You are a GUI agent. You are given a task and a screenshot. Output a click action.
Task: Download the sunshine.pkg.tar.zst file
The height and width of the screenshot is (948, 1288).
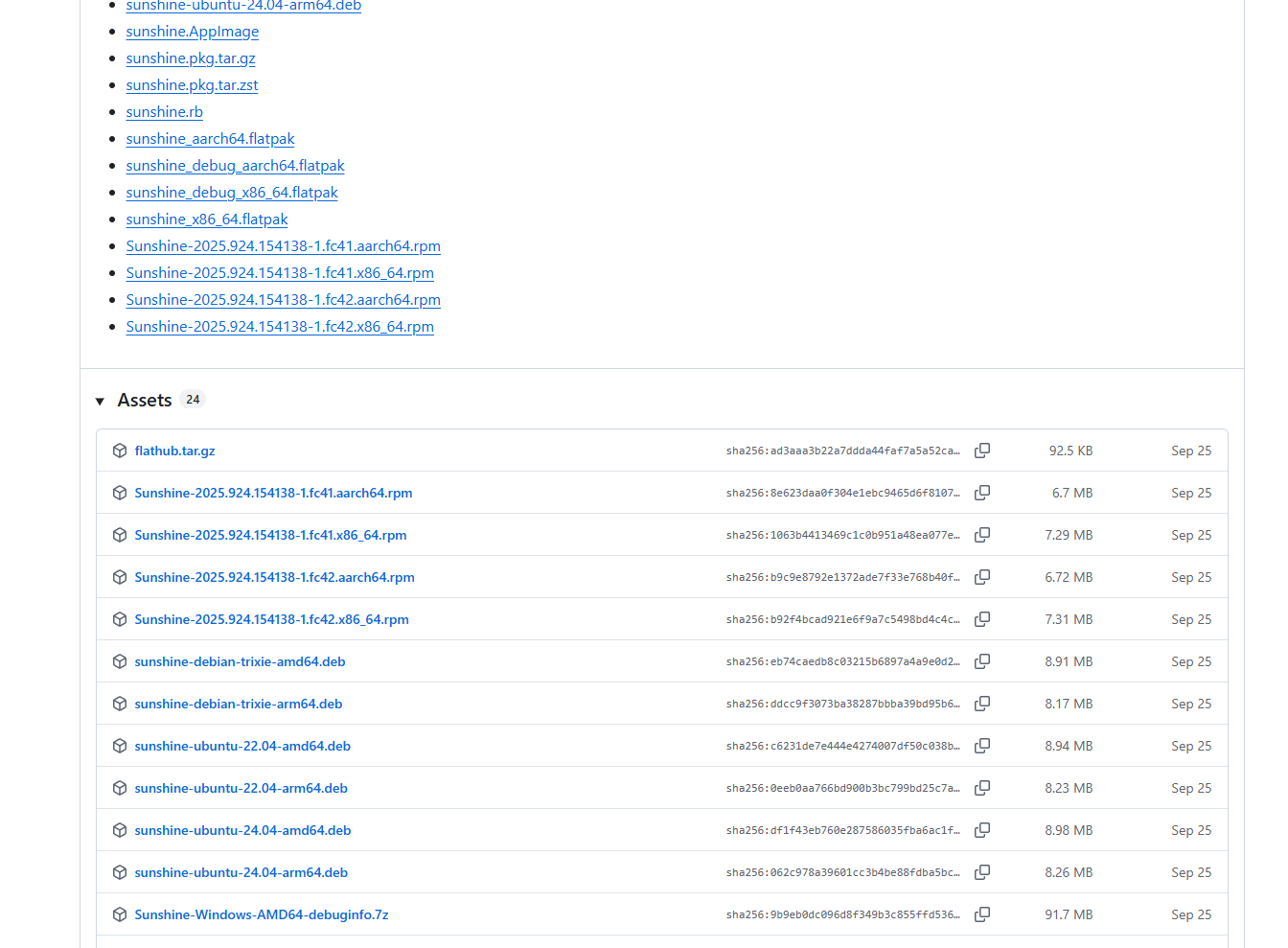[192, 84]
